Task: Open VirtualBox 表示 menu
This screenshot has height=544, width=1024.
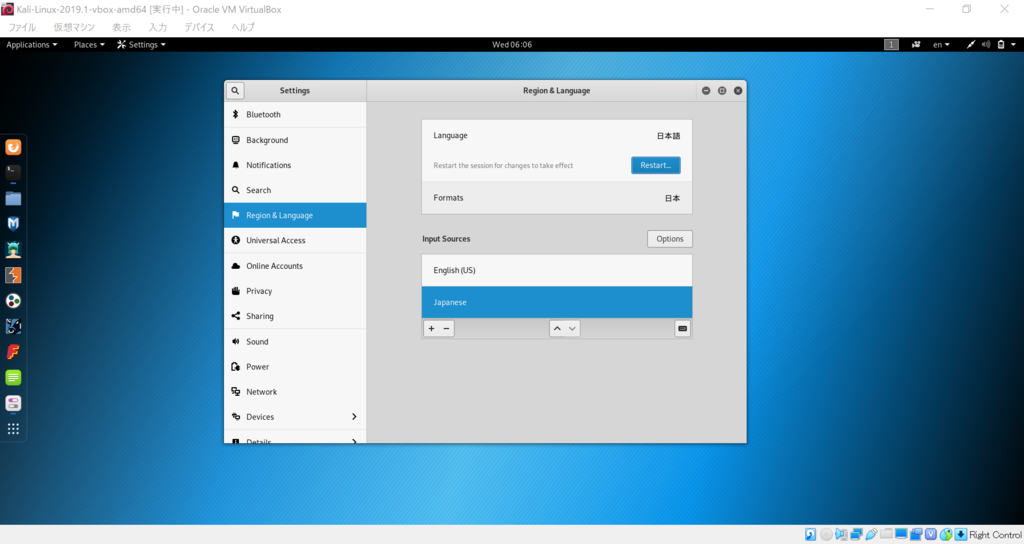Action: point(121,27)
